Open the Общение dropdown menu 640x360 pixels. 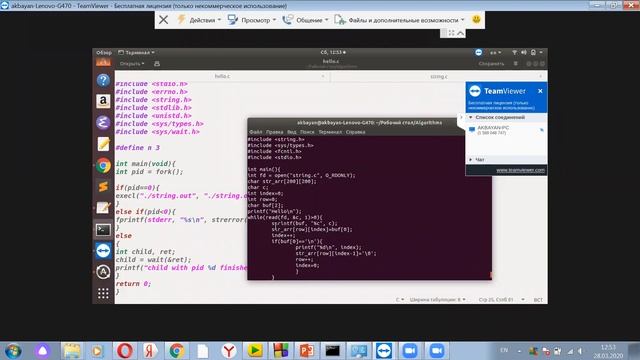(305, 20)
